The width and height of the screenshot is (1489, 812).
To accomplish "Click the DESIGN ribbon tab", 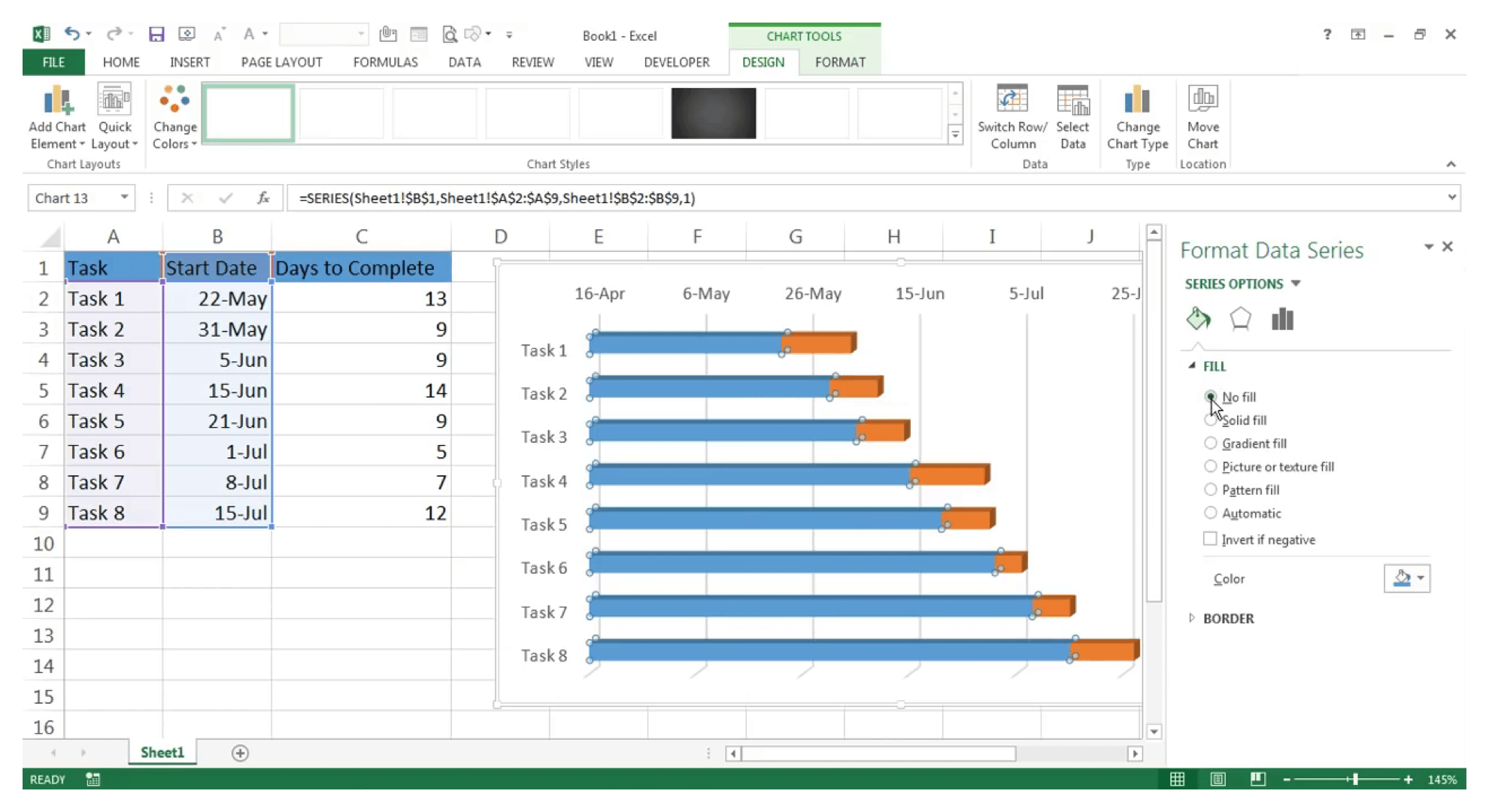I will (x=763, y=62).
